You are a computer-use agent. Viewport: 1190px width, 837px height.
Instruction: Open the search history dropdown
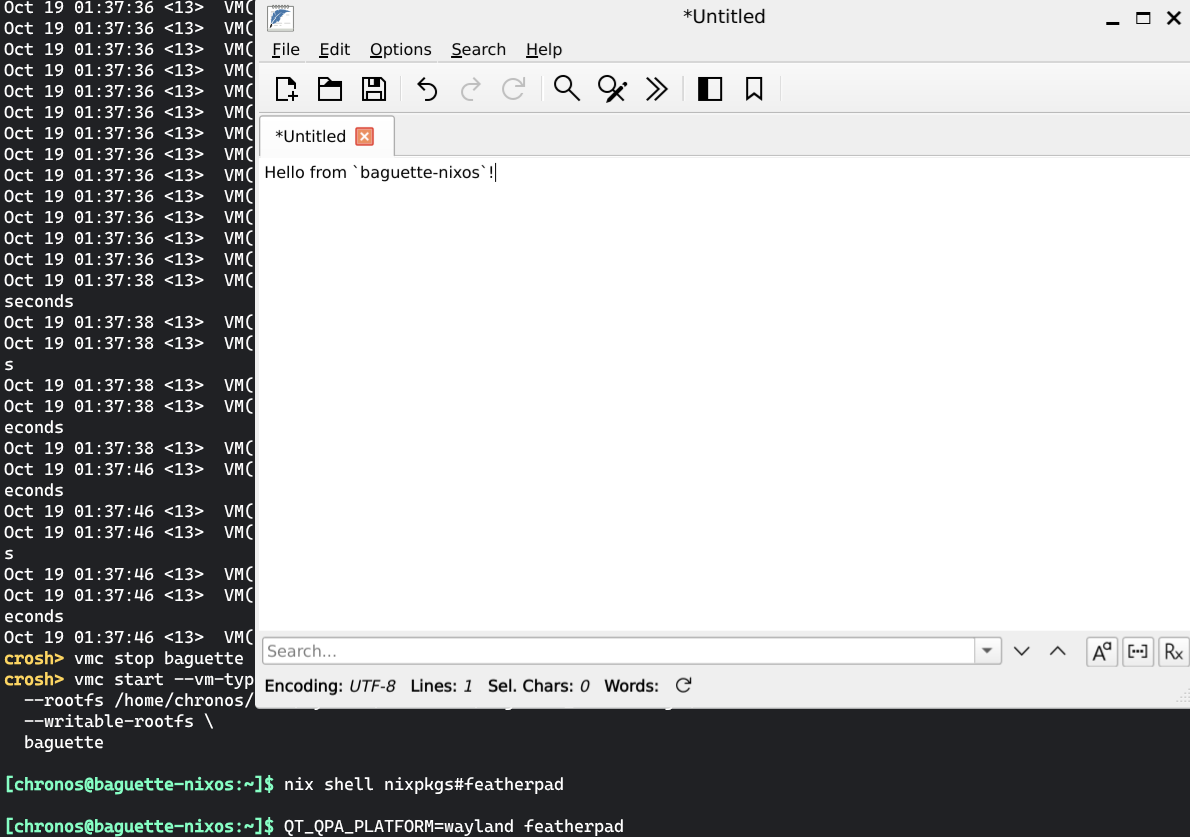tap(987, 650)
